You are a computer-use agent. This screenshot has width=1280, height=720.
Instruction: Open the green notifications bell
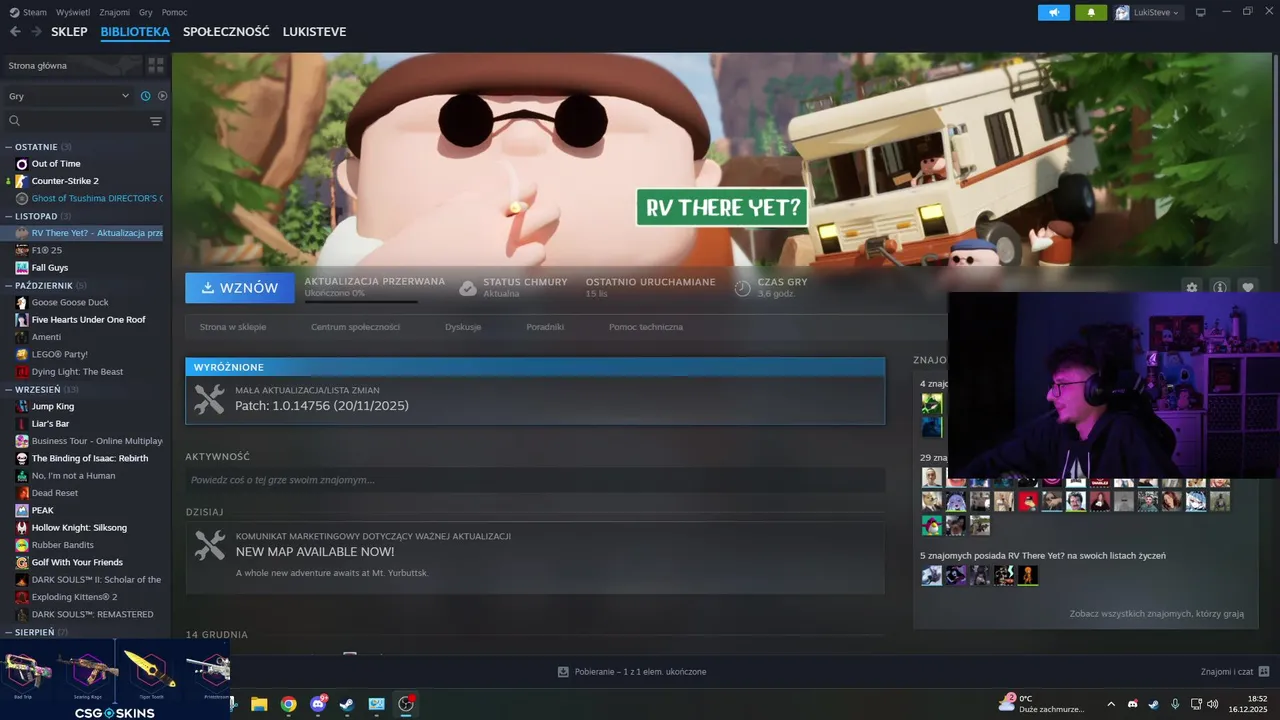pyautogui.click(x=1091, y=12)
